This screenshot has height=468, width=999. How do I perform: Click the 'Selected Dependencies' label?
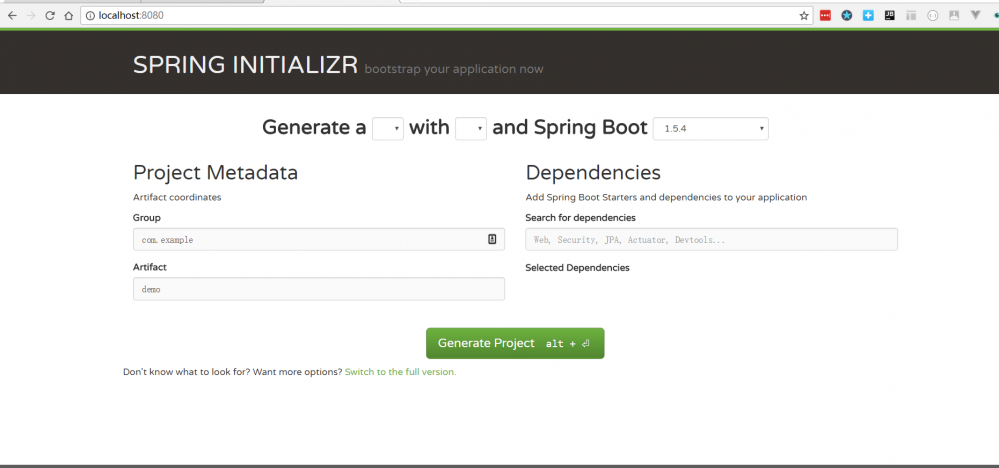[577, 267]
